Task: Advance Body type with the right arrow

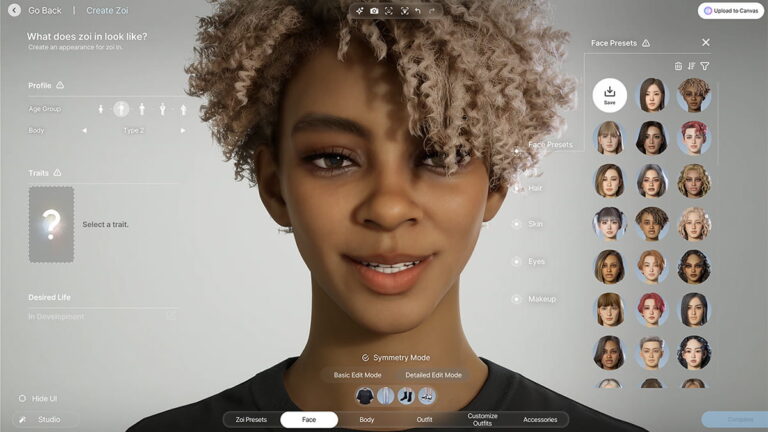Action: 183,131
